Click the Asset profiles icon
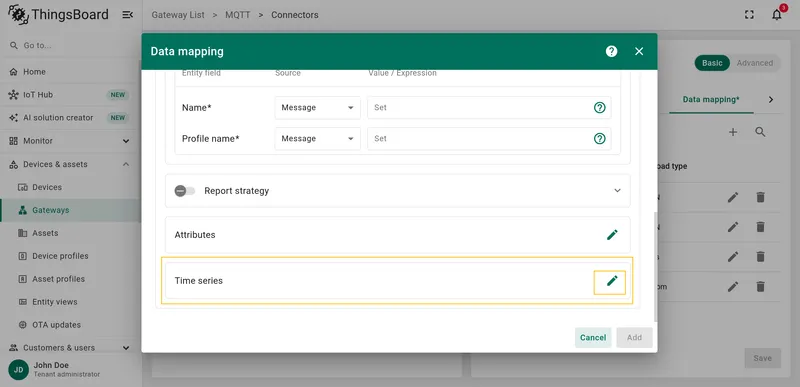The image size is (800, 387). (22, 279)
